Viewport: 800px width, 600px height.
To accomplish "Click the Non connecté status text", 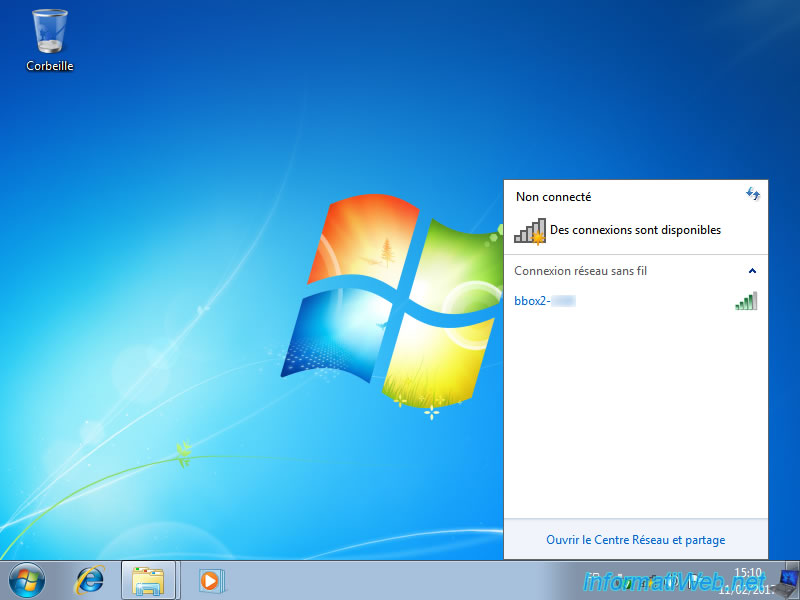I will click(554, 197).
